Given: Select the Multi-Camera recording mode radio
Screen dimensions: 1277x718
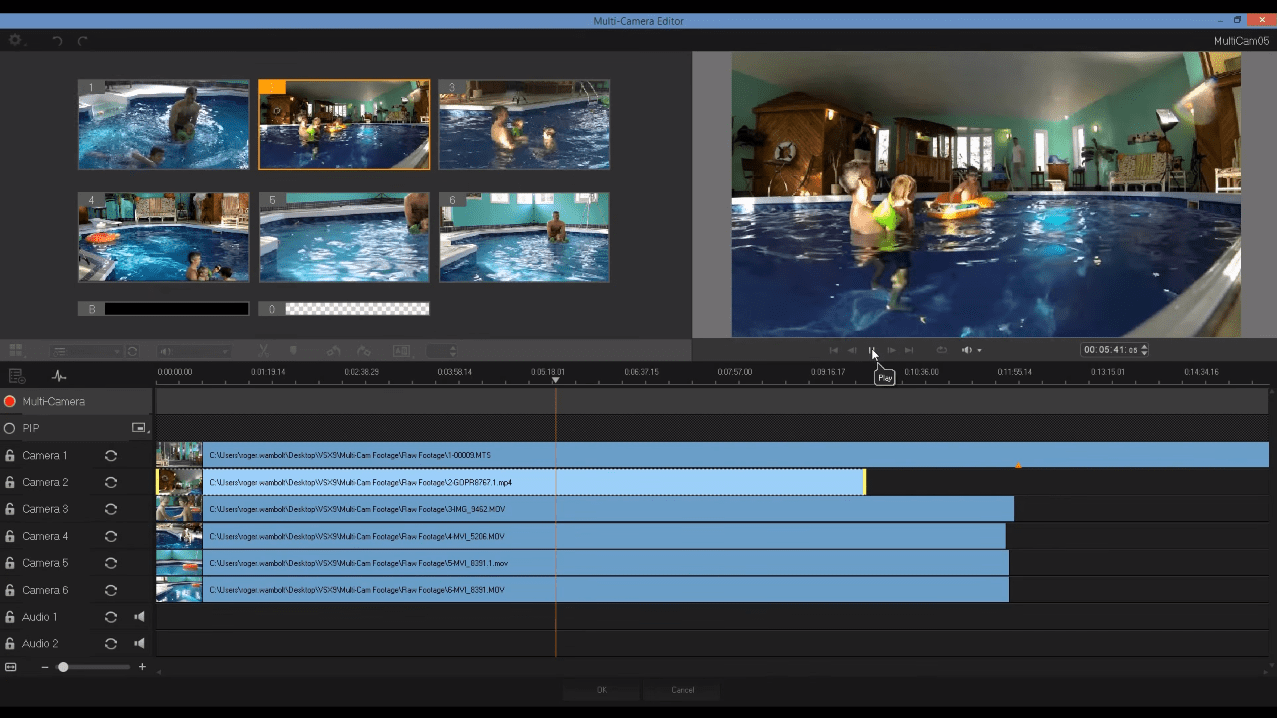Looking at the screenshot, I should coord(8,401).
